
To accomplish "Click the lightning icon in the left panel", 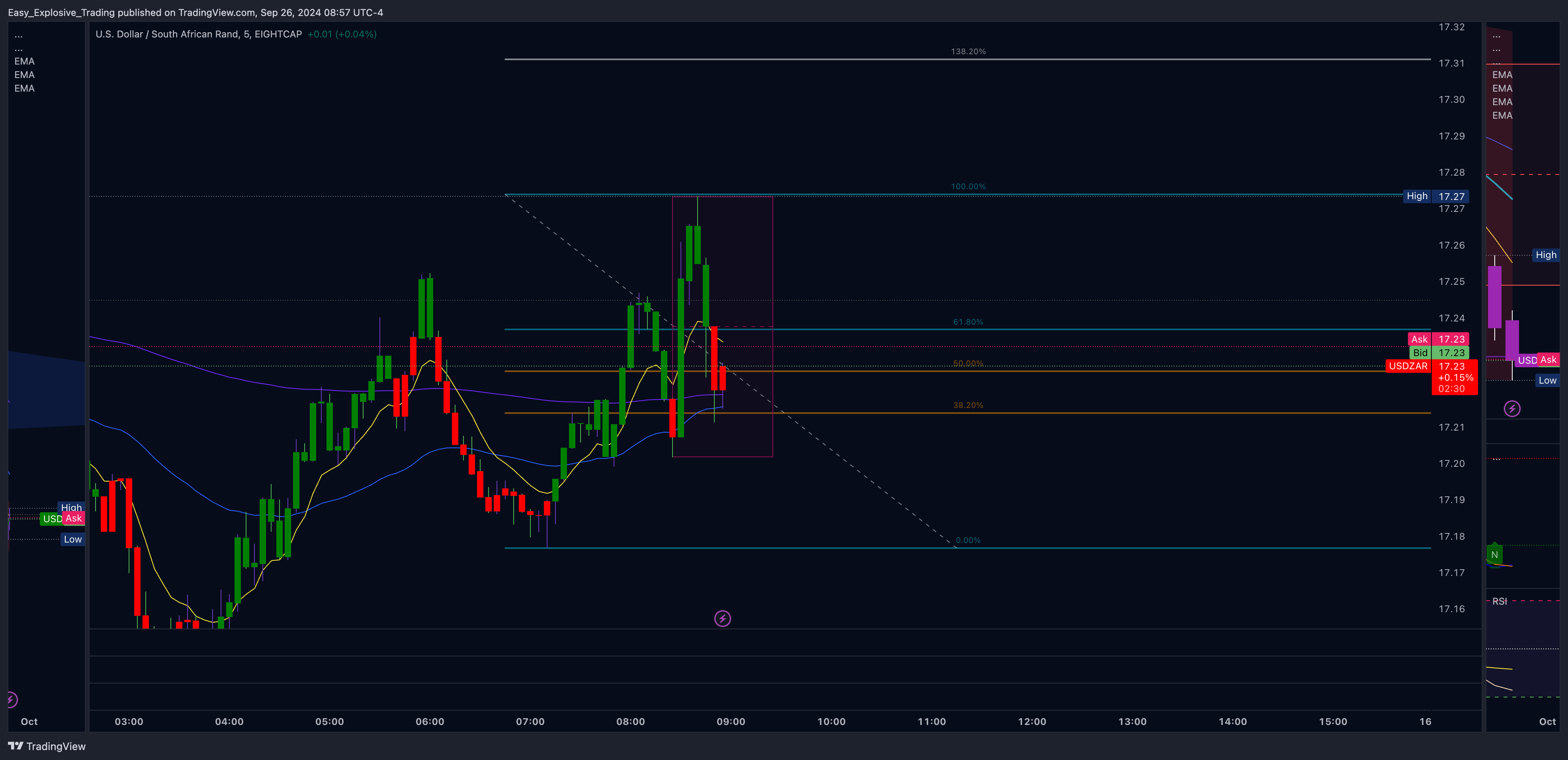I will pos(12,700).
